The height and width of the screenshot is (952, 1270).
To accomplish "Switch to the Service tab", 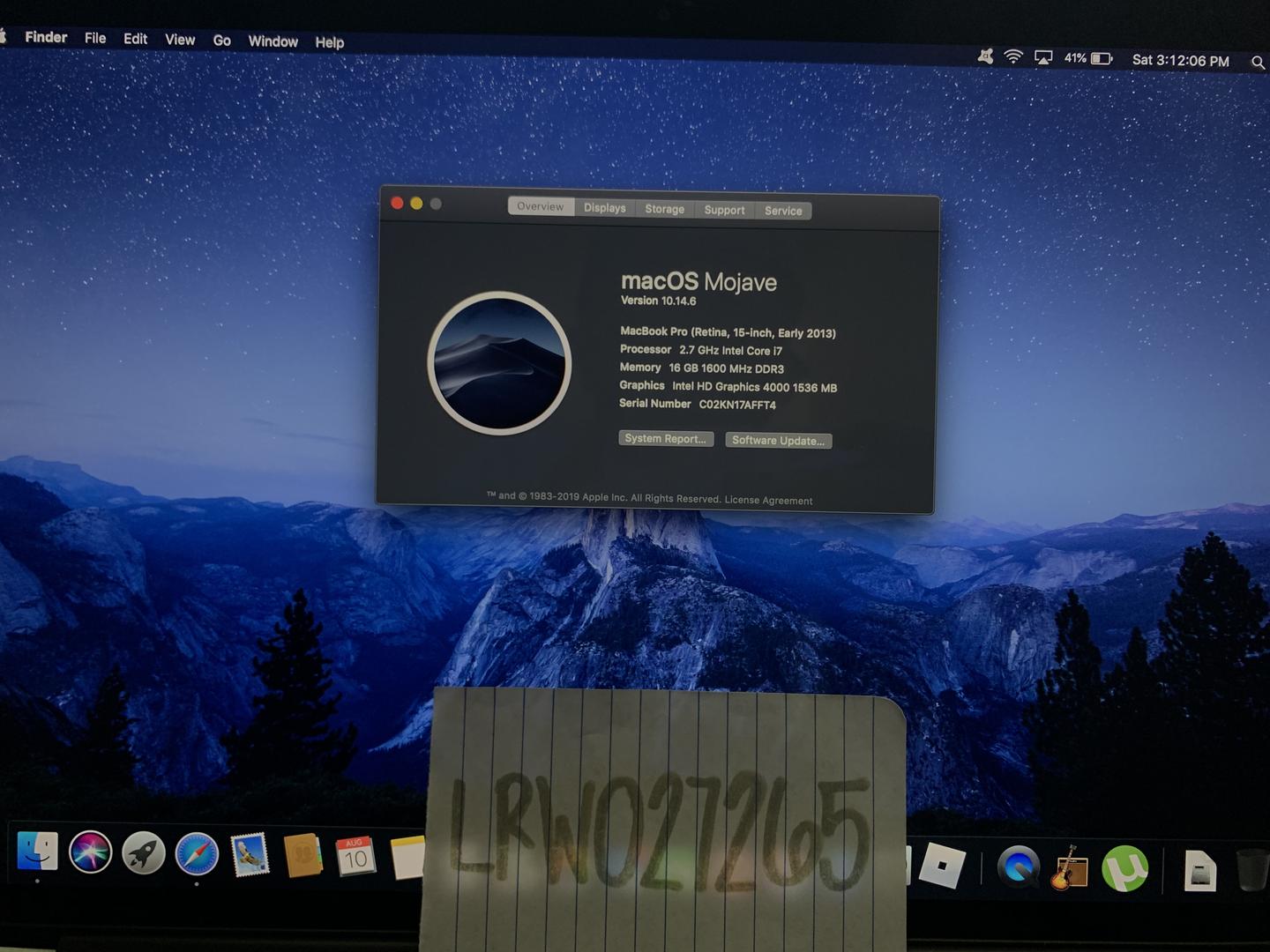I will coord(783,211).
